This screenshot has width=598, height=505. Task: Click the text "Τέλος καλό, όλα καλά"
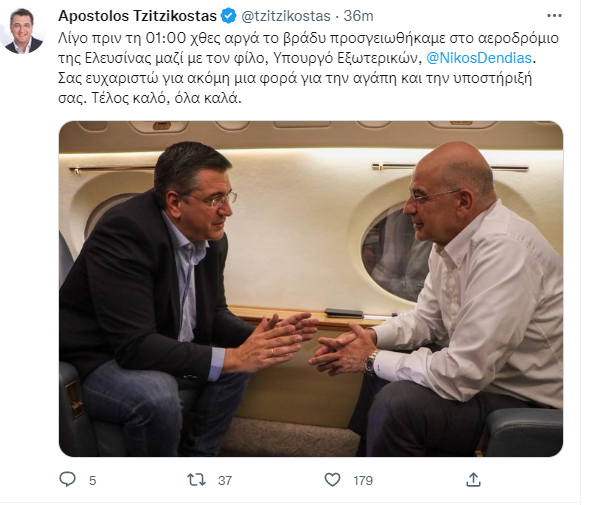[166, 98]
